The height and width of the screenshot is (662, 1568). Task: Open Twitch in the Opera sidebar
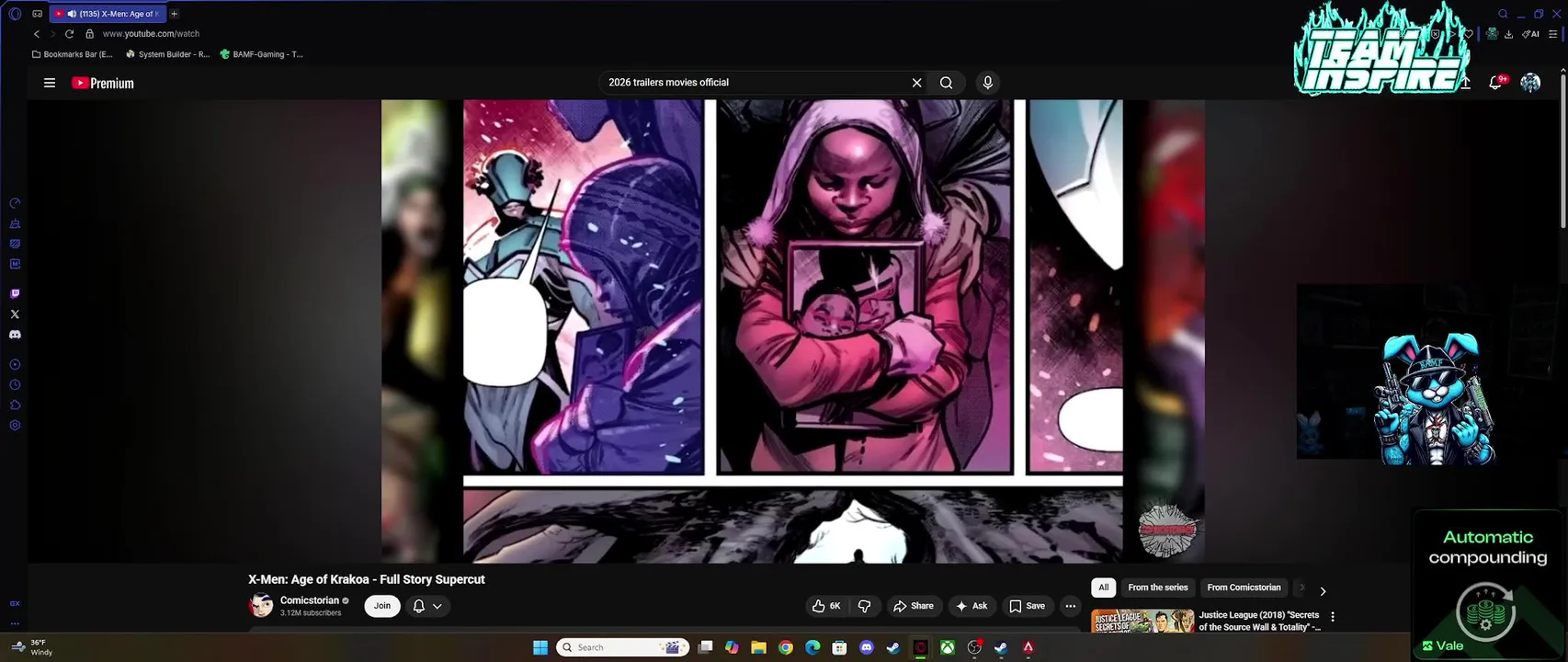point(15,294)
